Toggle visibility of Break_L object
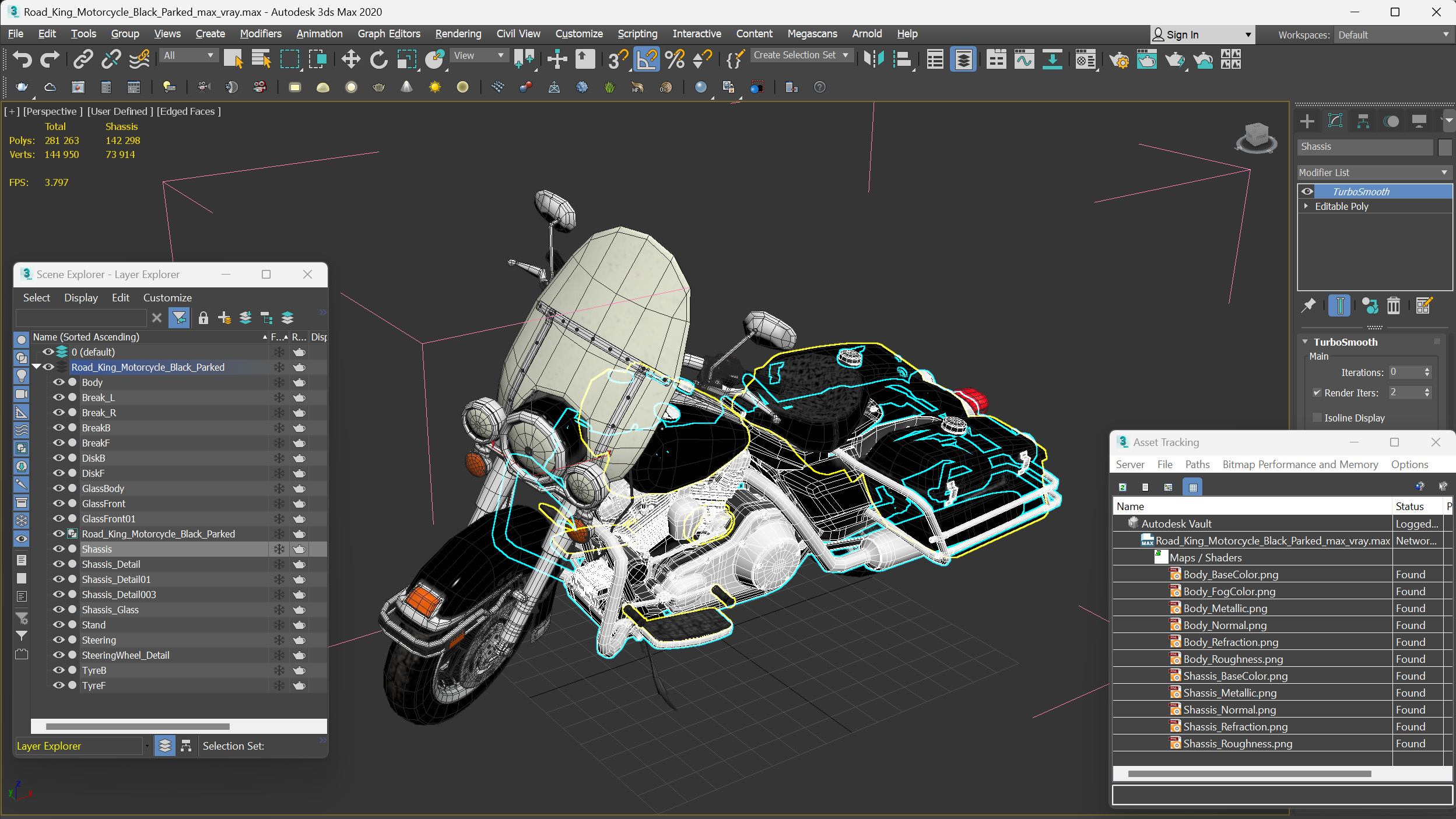 click(59, 397)
